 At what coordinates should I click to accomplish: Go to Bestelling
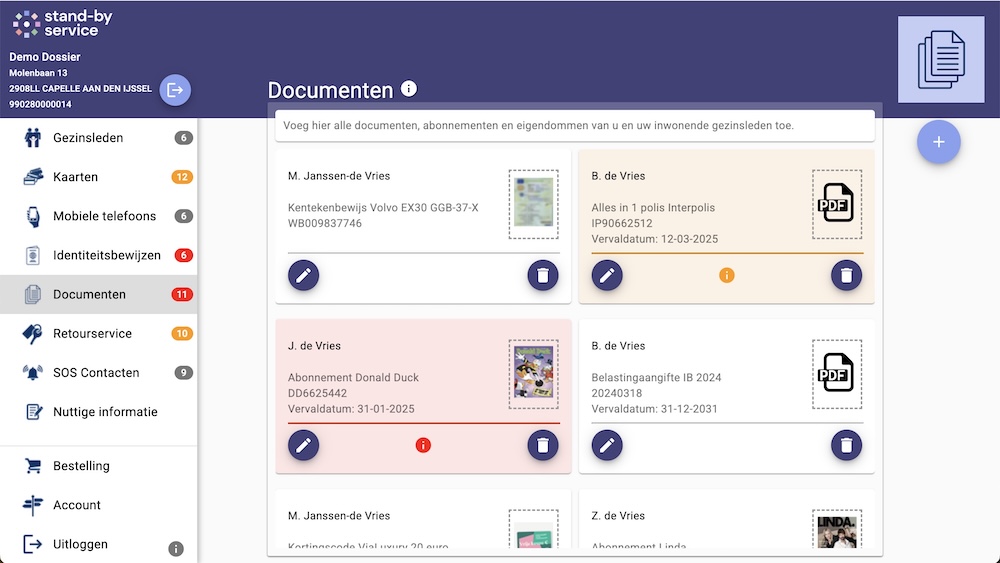tap(99, 466)
